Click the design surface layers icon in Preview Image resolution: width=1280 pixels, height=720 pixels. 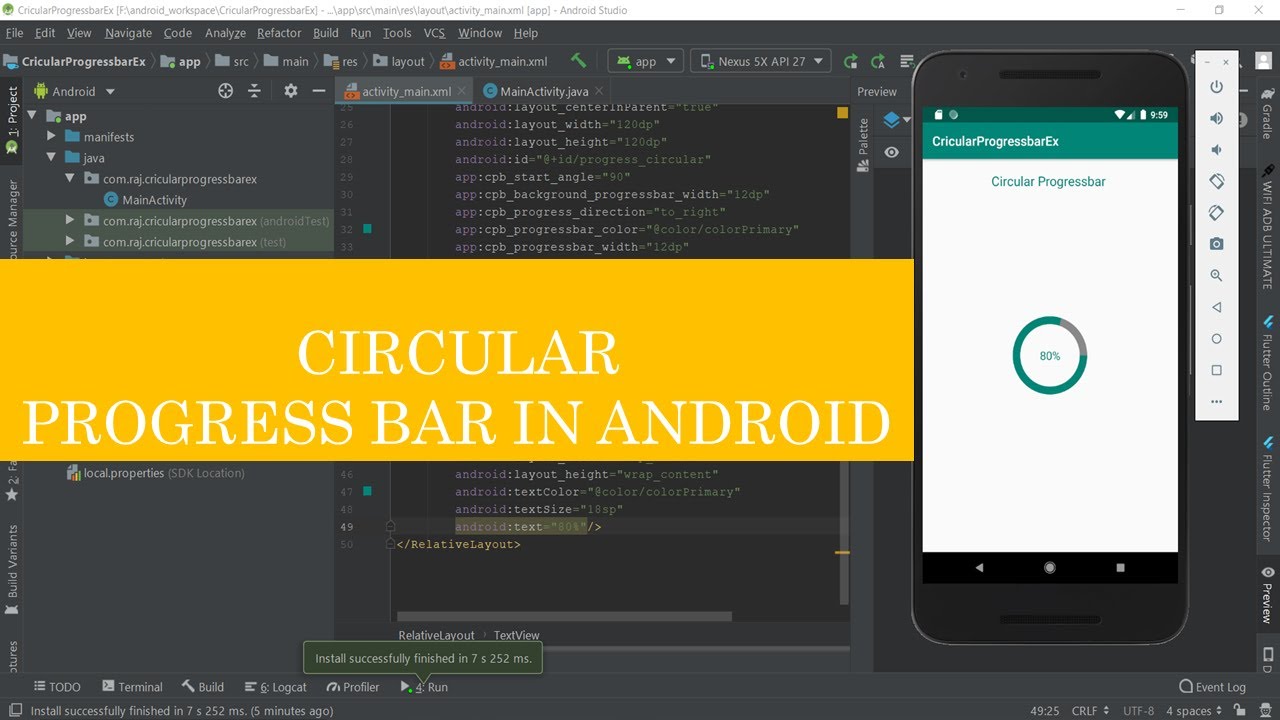(892, 121)
